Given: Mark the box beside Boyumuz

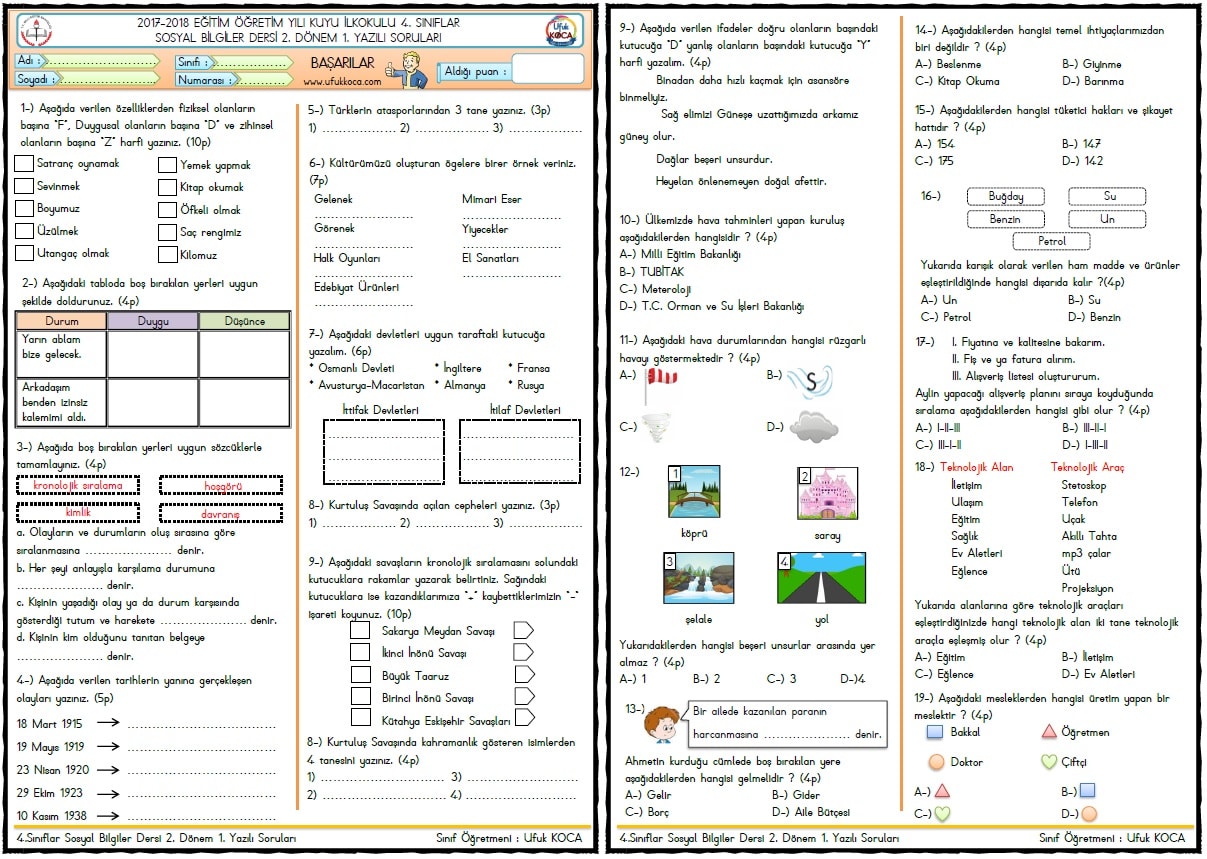Looking at the screenshot, I should click(x=24, y=209).
